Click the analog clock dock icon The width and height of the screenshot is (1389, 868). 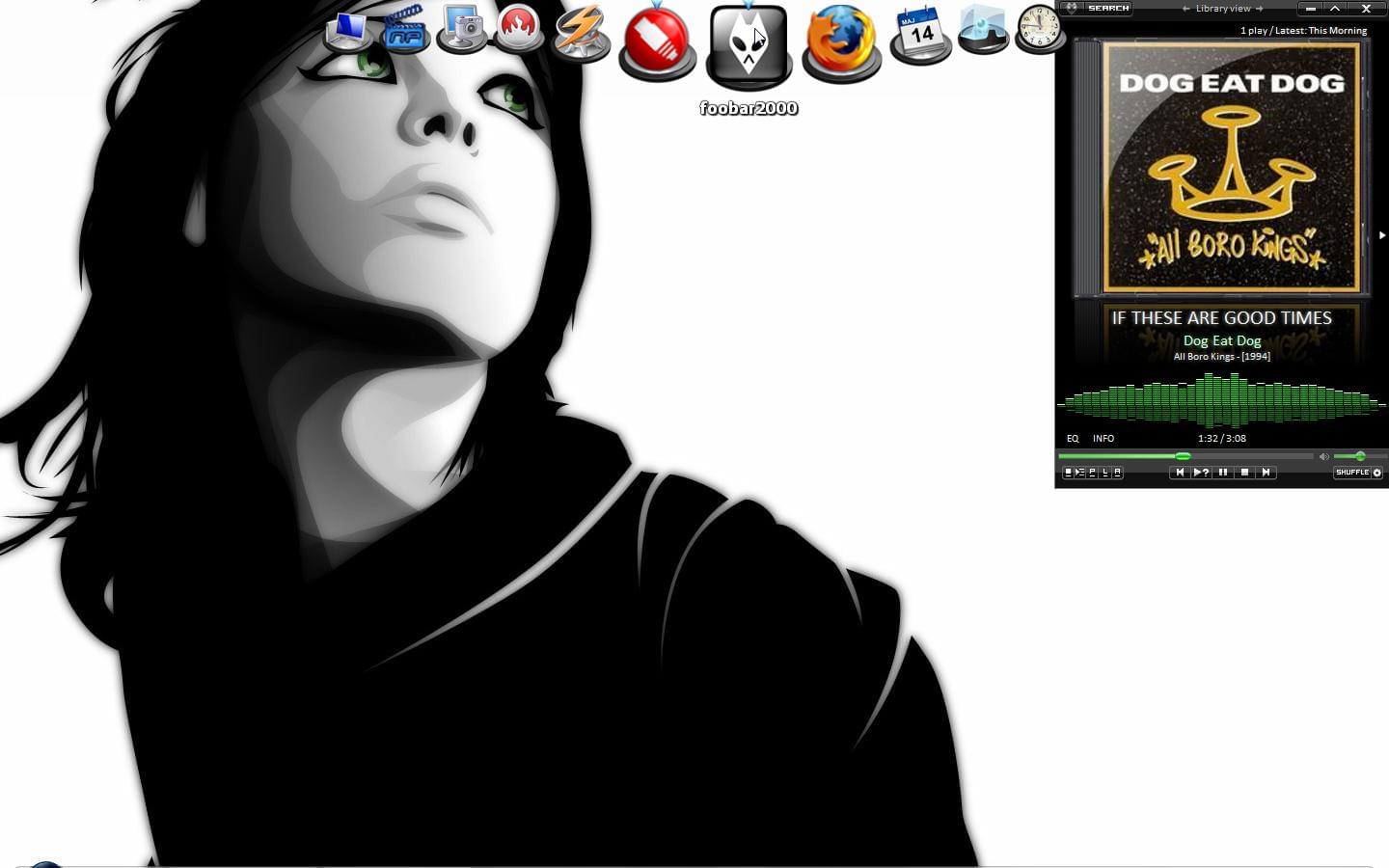[x=1039, y=27]
